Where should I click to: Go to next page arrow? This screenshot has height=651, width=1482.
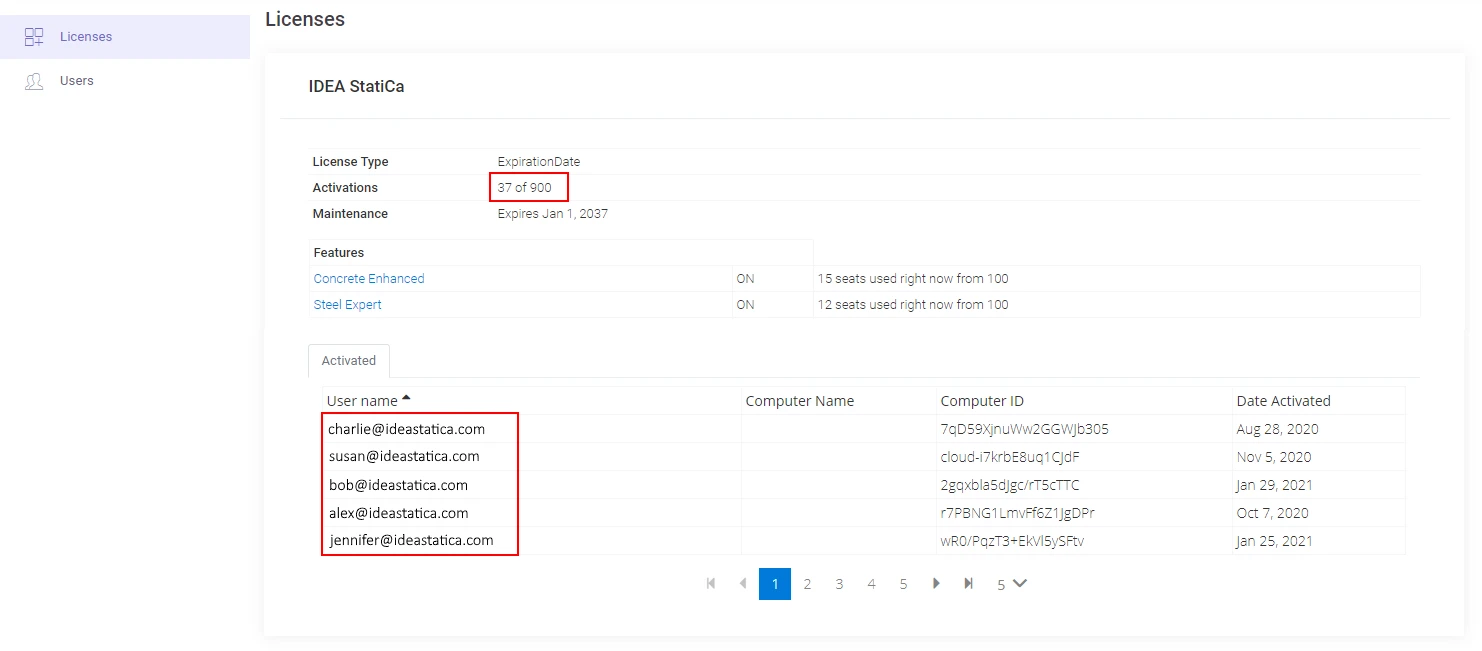[936, 584]
